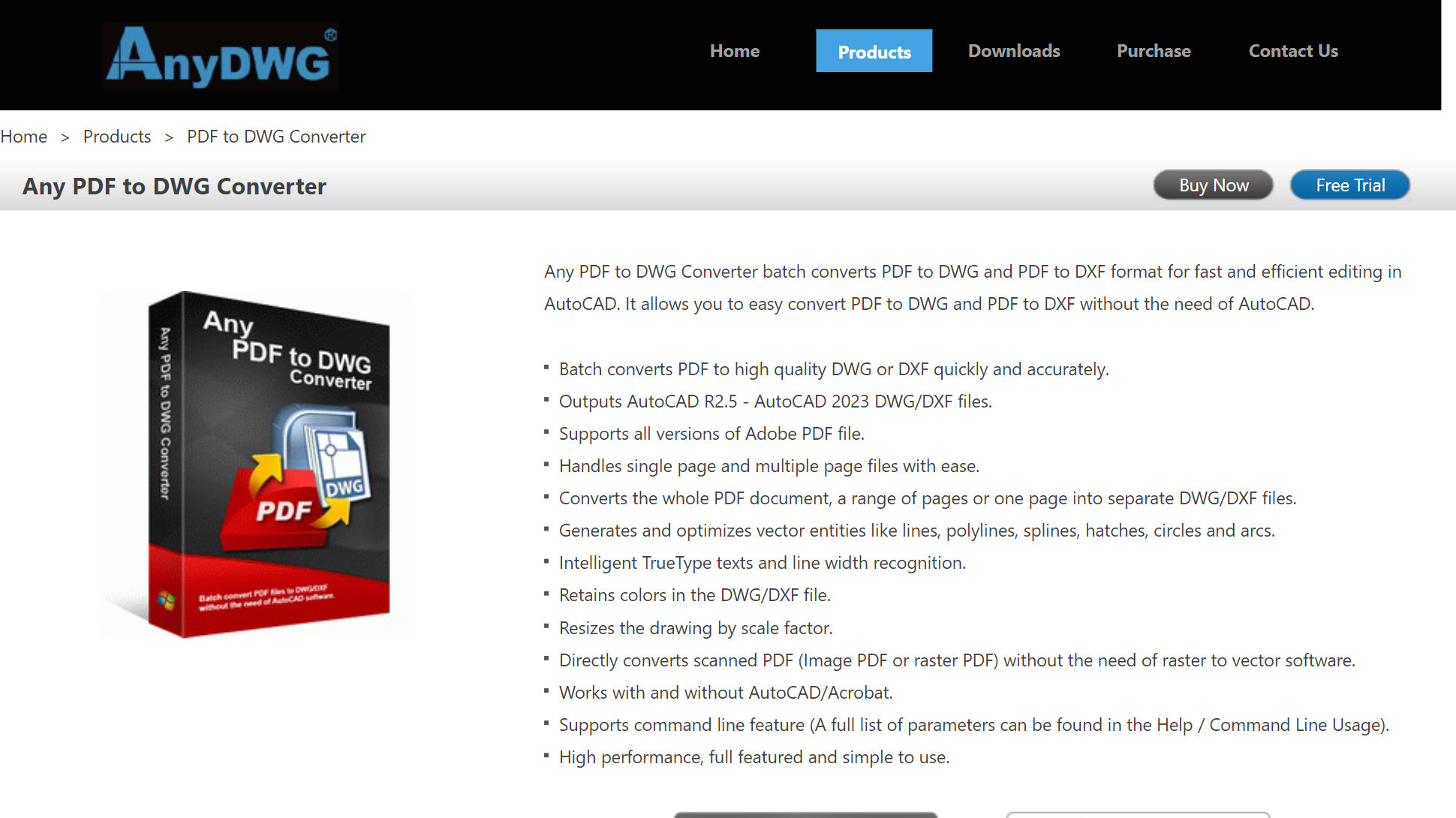Click the Products breadcrumb link
The image size is (1456, 818).
(117, 137)
